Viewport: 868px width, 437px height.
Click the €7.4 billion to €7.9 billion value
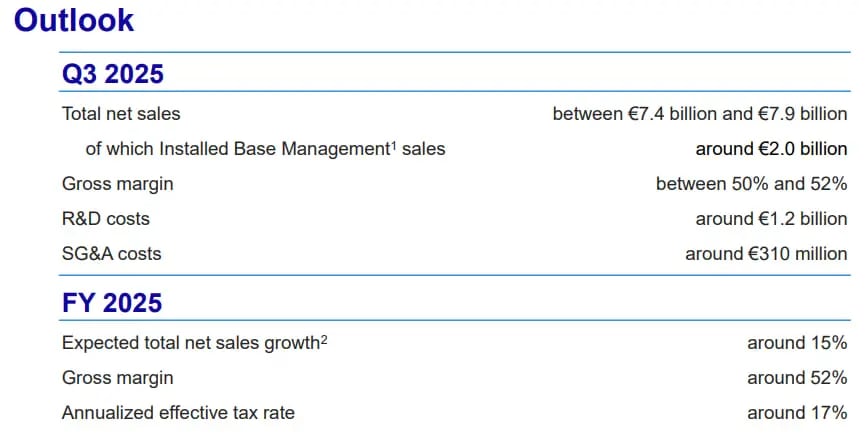click(x=700, y=114)
